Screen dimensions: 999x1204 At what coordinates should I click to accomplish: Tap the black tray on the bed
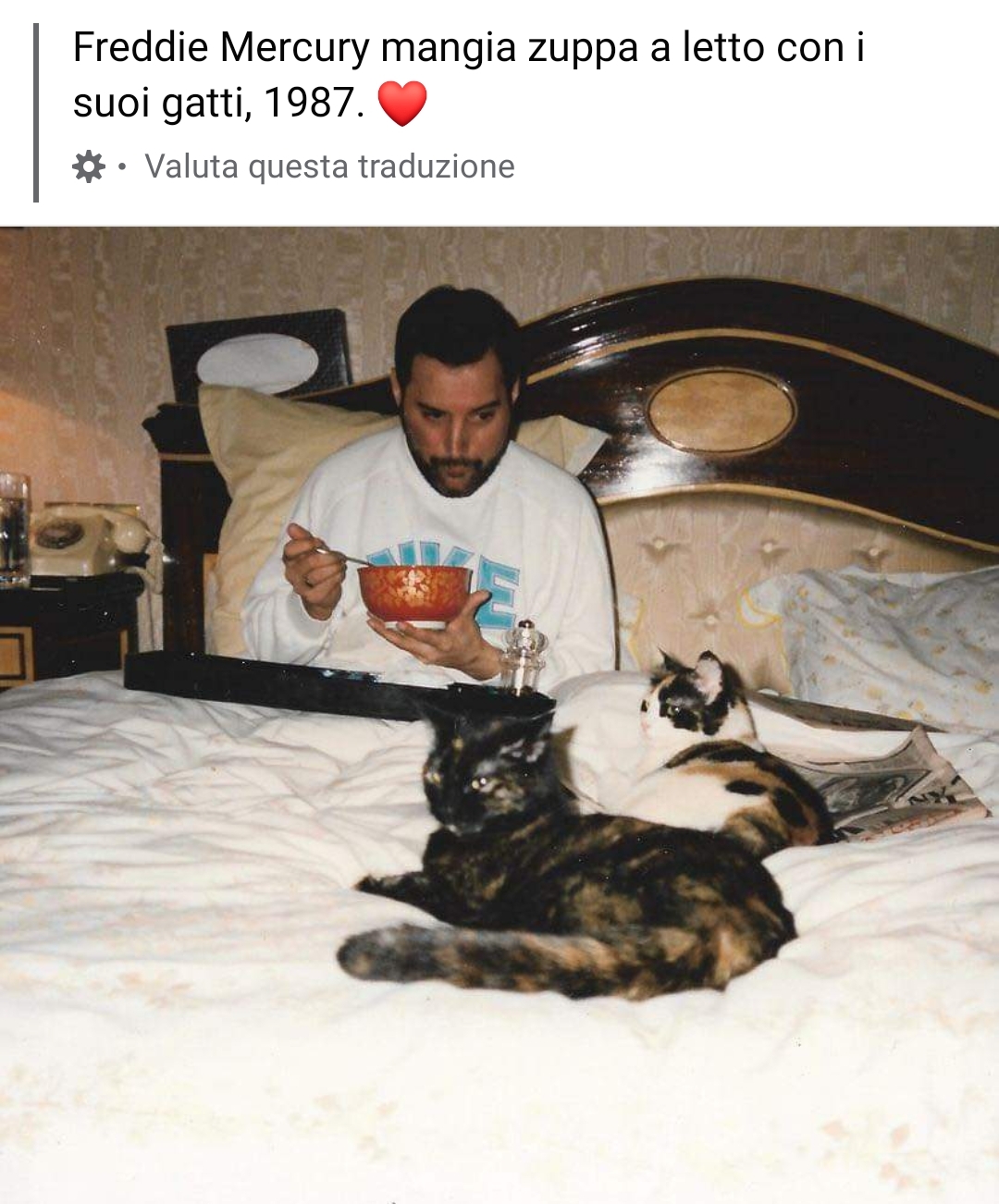coord(338,687)
